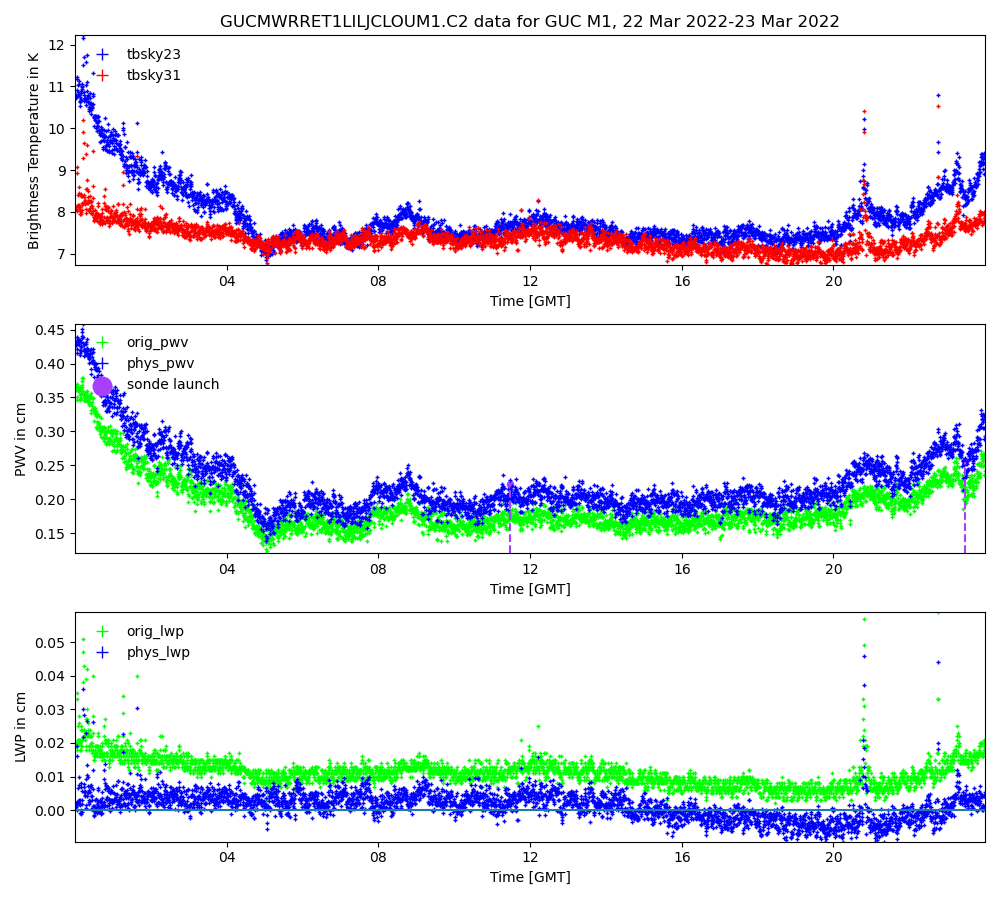Screen dimensions: 1000x900
Task: Click the 0.01 tick on the LWP axis
Action: click(x=50, y=777)
